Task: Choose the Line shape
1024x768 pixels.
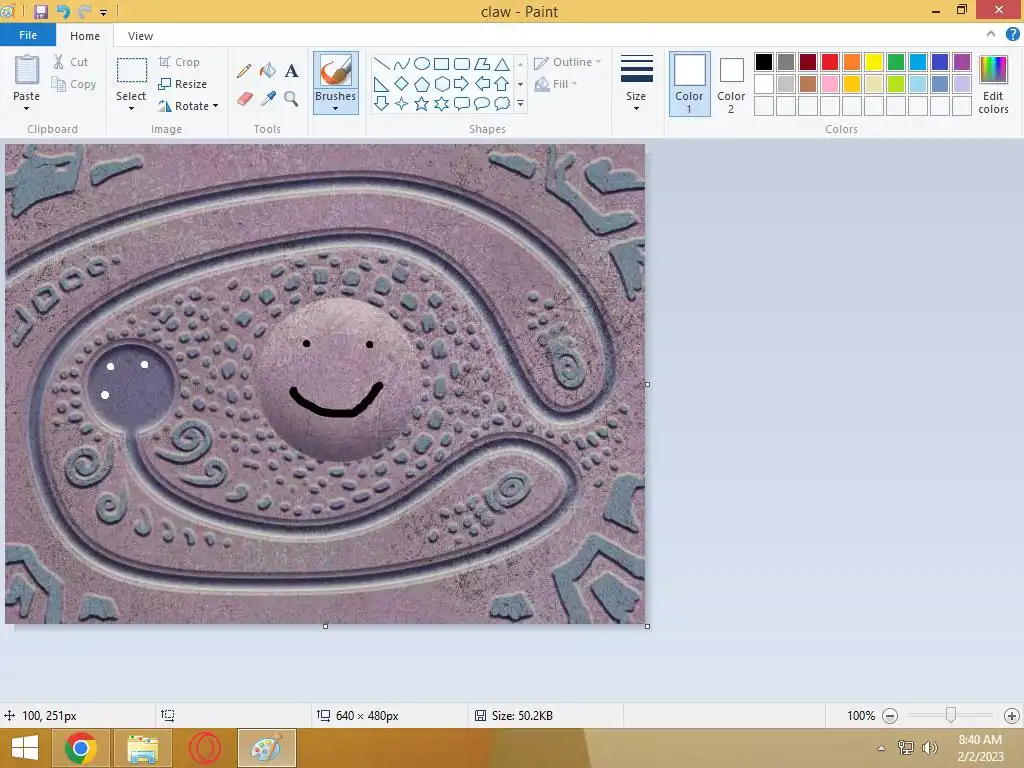Action: (382, 63)
